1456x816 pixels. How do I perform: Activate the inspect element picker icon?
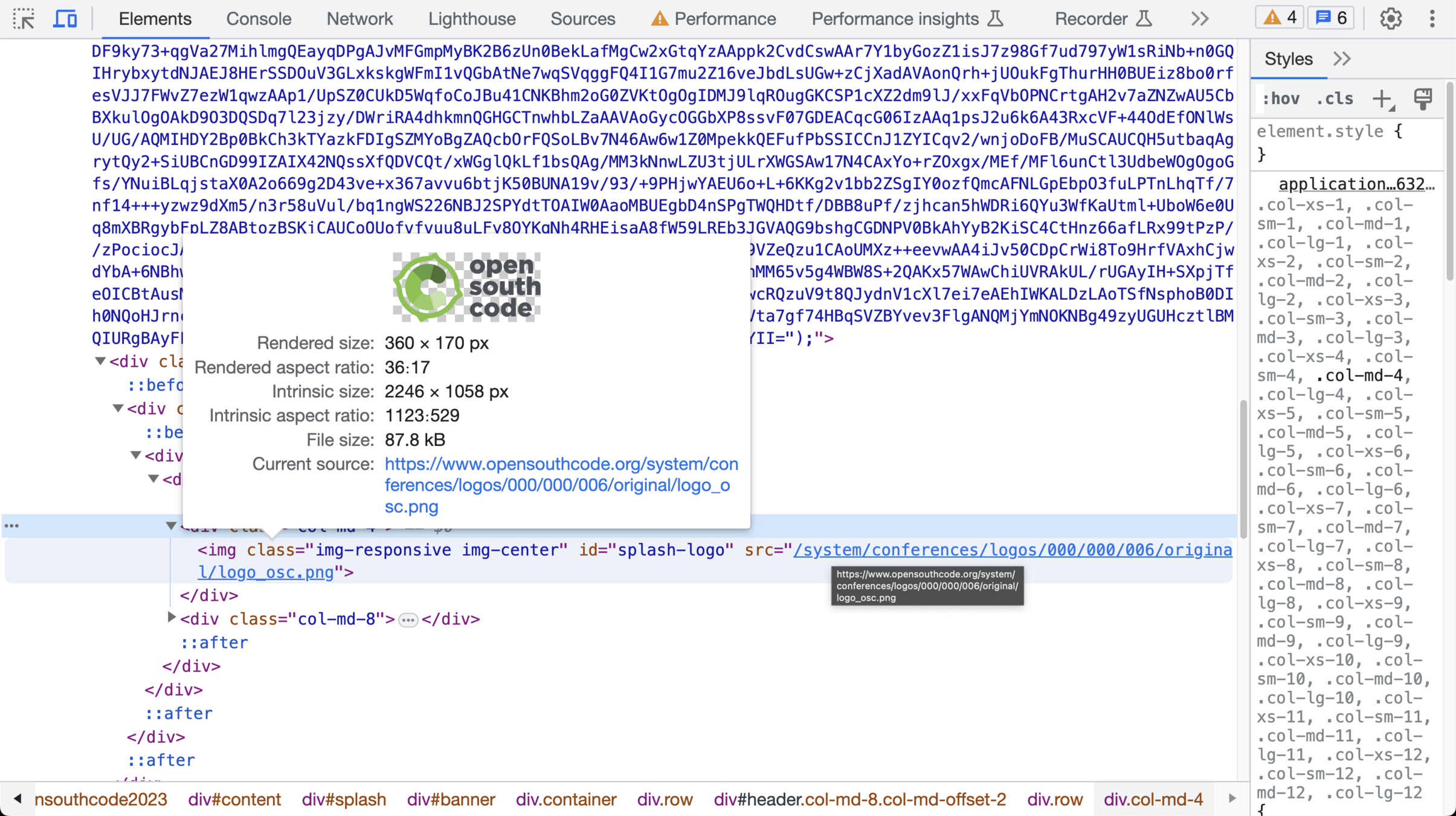(x=24, y=19)
